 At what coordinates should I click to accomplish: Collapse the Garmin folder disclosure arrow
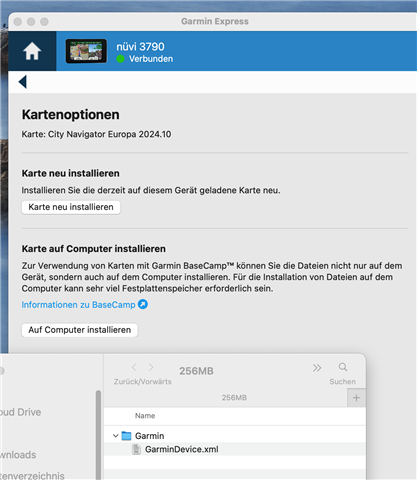tap(116, 436)
